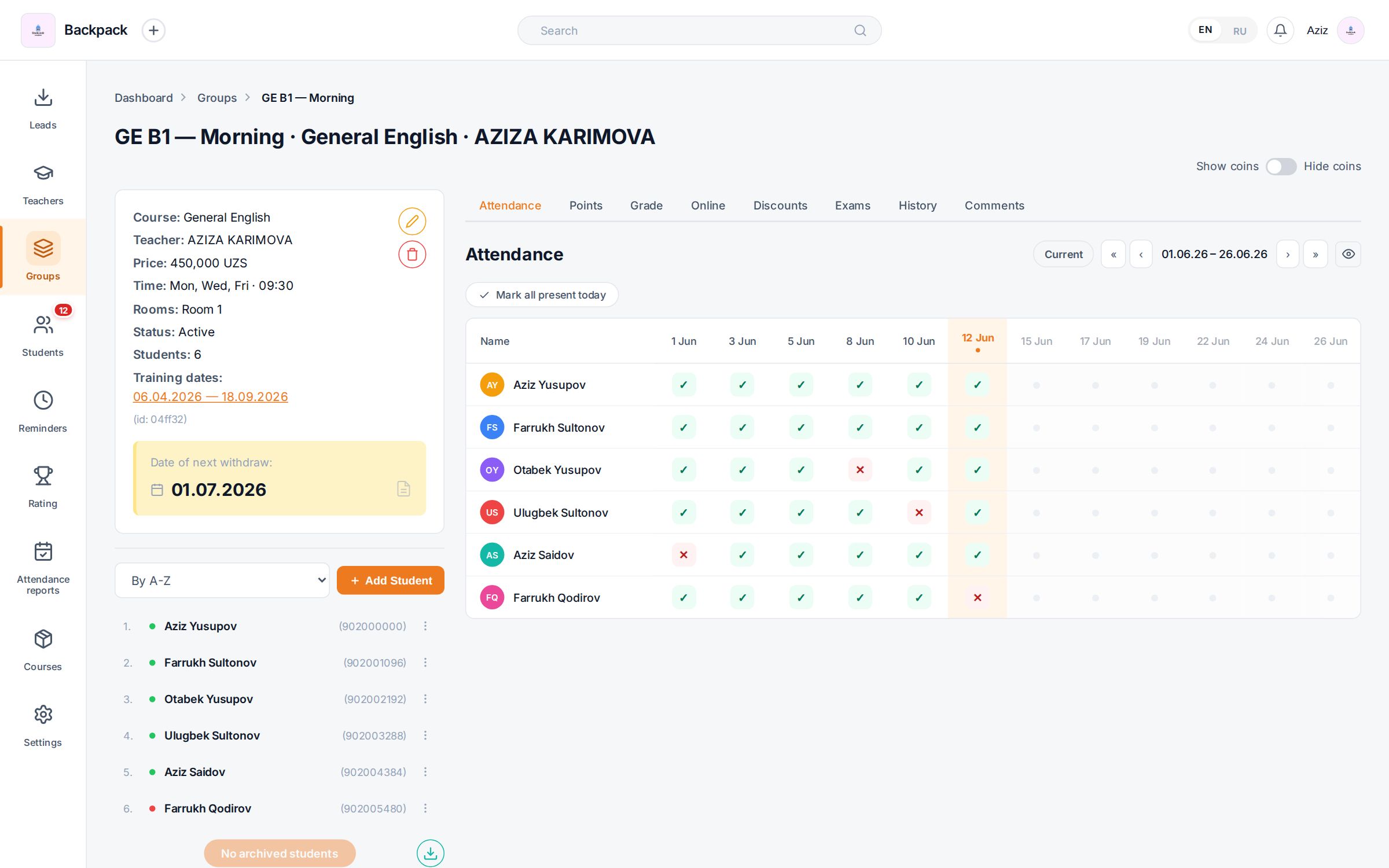Click into the Search input field
The image size is (1389, 868).
699,31
